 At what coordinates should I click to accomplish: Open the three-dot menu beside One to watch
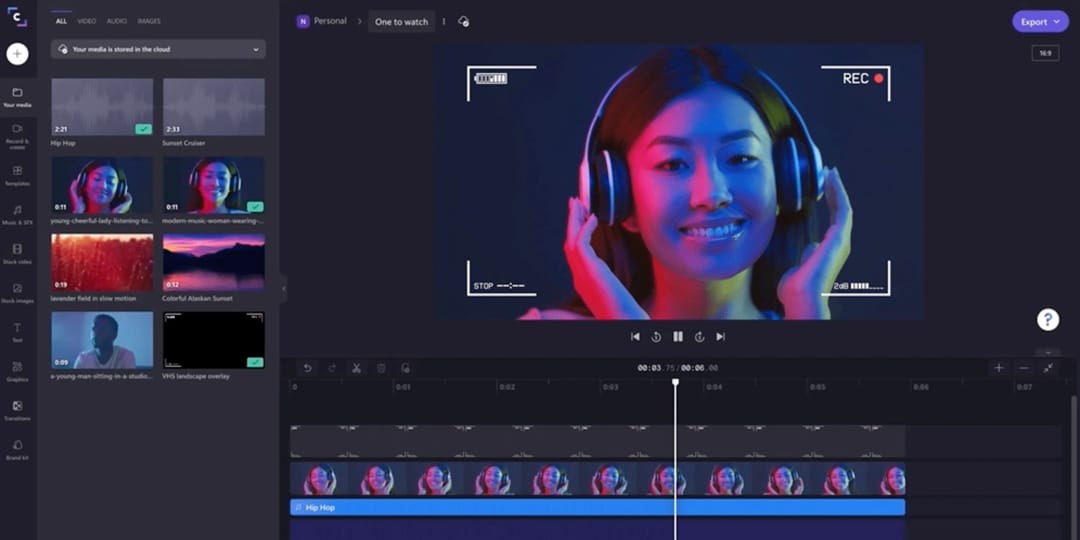point(444,21)
